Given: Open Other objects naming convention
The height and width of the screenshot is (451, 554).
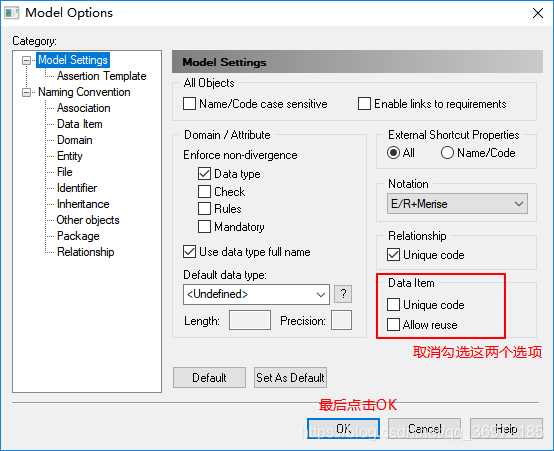Looking at the screenshot, I should click(x=88, y=220).
